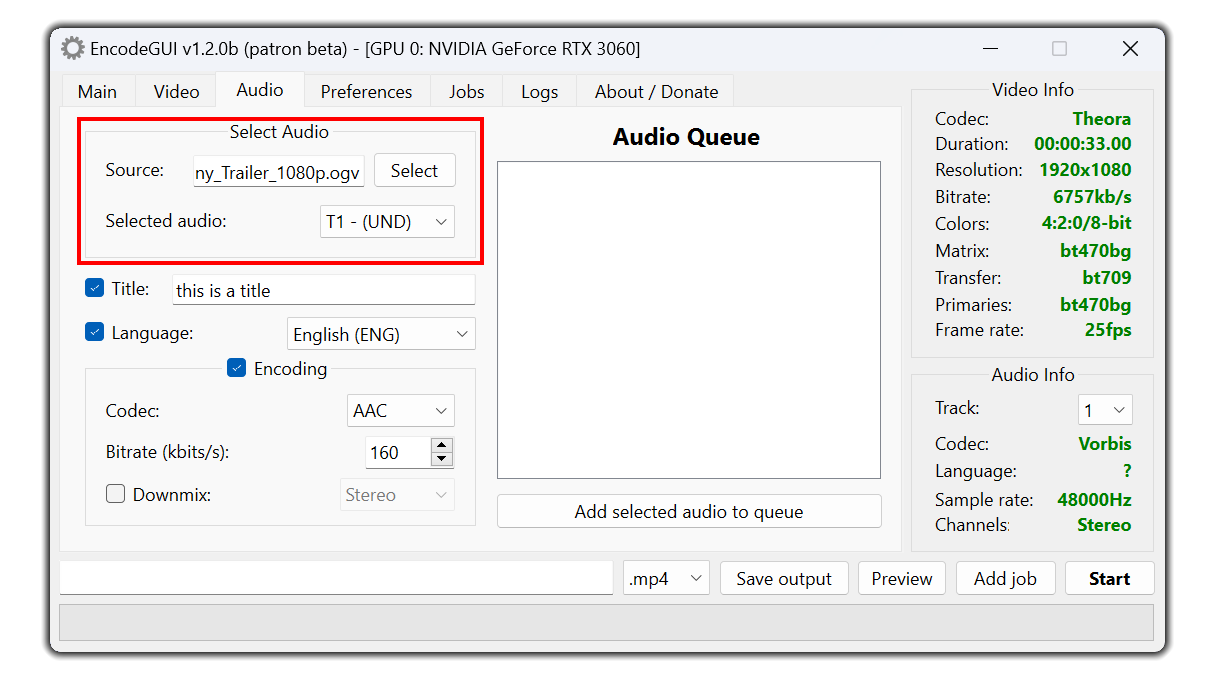This screenshot has width=1215, height=680.
Task: Open the Selected audio T1 - (UND) dropdown
Action: pos(387,222)
